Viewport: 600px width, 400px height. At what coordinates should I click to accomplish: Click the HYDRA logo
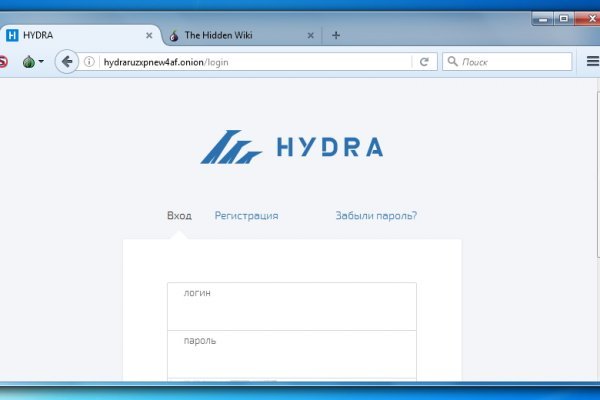291,148
